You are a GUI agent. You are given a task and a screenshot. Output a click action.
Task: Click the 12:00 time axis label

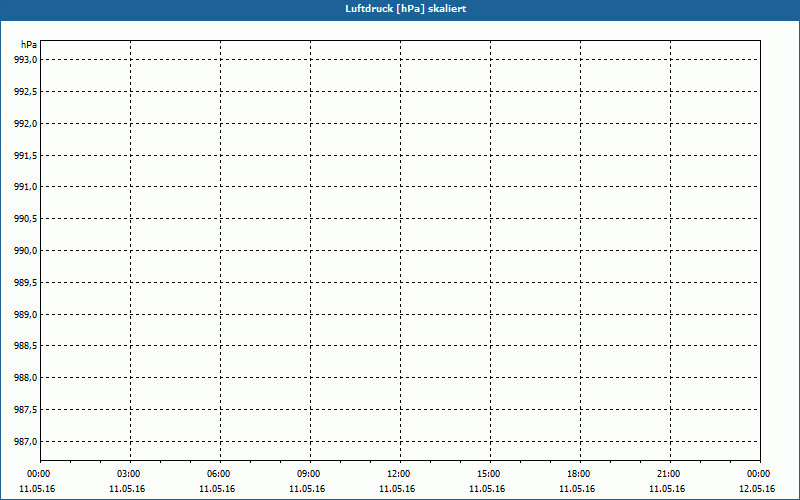[x=398, y=474]
